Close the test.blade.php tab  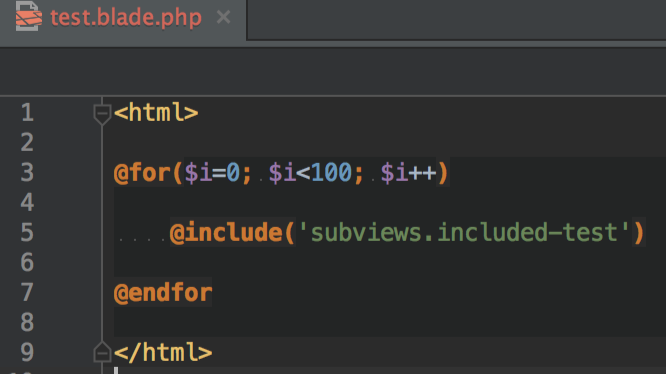click(223, 17)
